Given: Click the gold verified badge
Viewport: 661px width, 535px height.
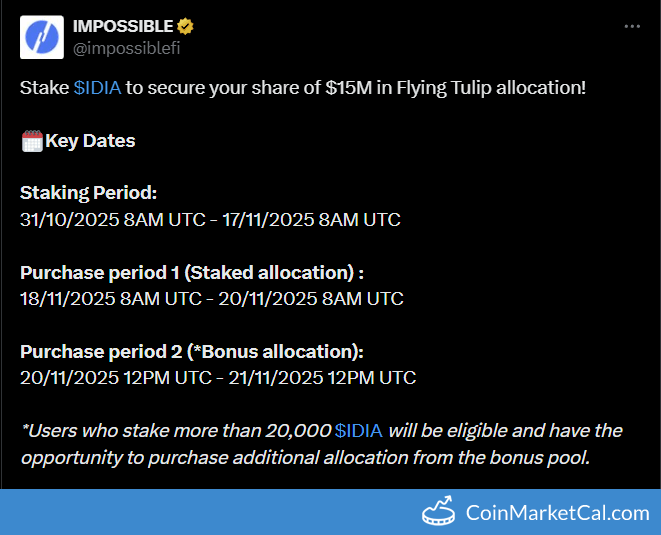Looking at the screenshot, I should click(x=186, y=26).
